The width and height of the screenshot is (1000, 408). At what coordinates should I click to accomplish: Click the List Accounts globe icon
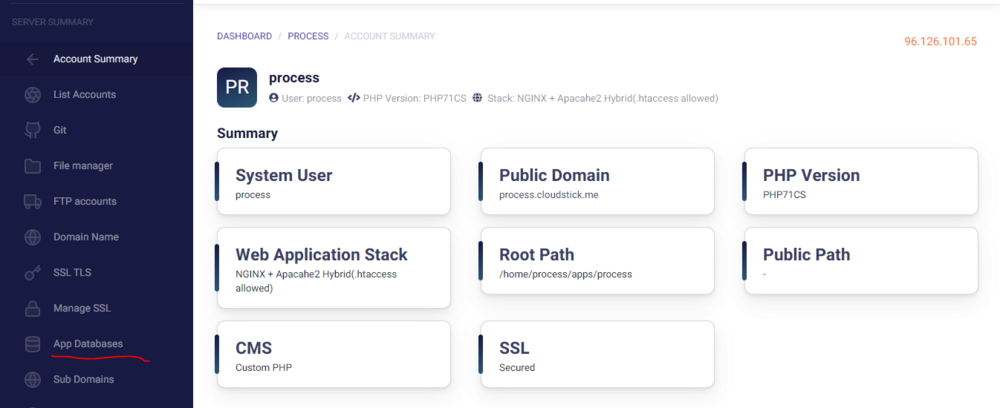tap(33, 95)
